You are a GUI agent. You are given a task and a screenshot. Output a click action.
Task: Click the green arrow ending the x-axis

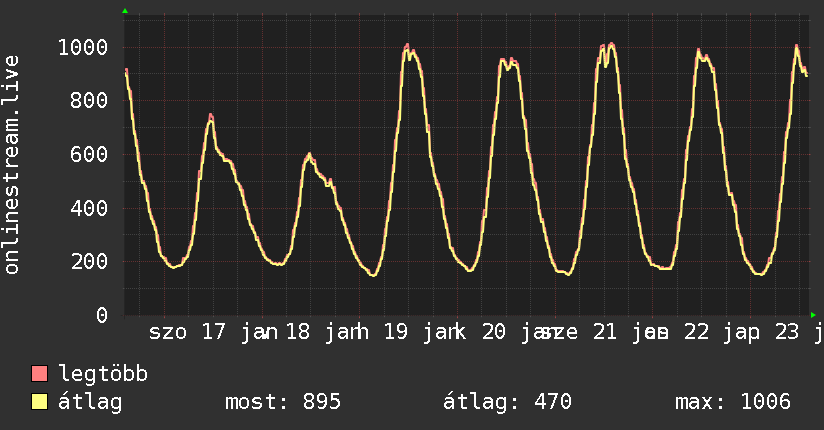point(813,315)
